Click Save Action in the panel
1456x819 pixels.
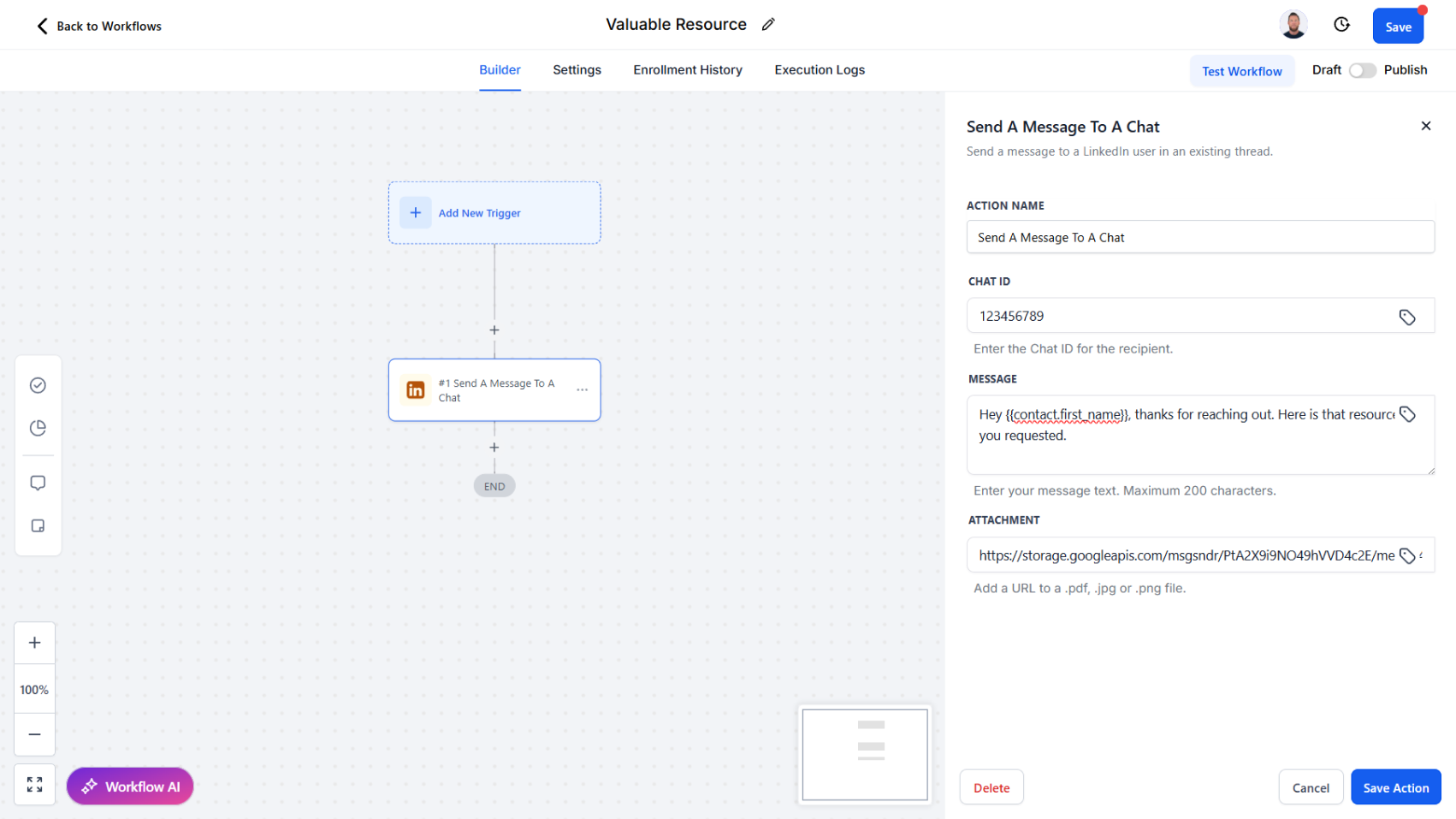point(1395,786)
